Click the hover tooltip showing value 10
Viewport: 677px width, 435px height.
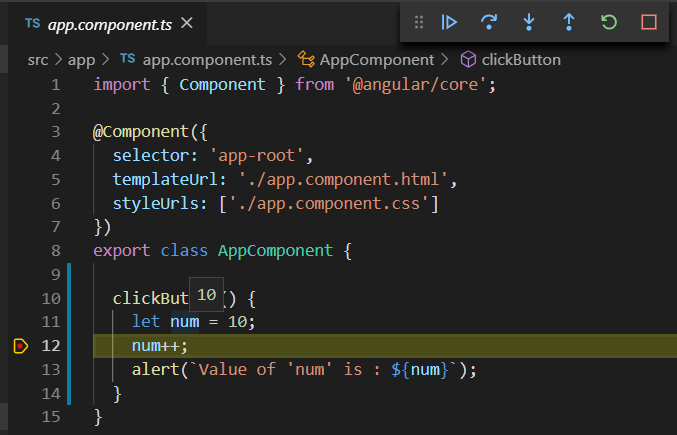tap(207, 295)
